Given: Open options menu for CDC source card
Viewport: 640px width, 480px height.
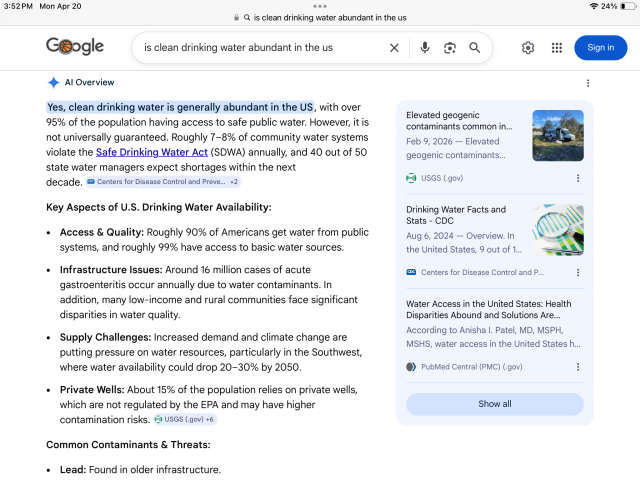Looking at the screenshot, I should coord(578,272).
